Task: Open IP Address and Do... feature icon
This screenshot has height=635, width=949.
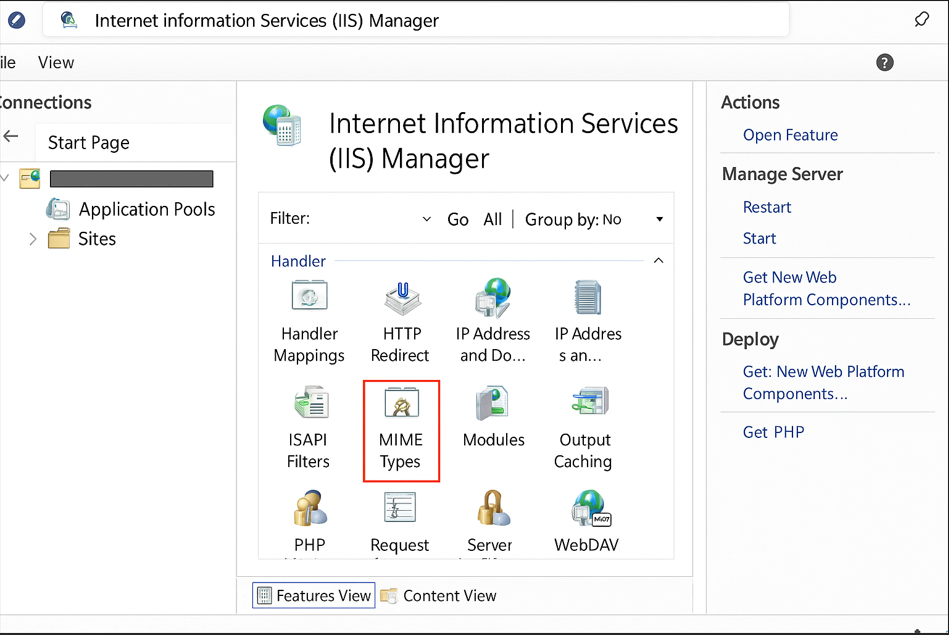Action: pos(493,297)
